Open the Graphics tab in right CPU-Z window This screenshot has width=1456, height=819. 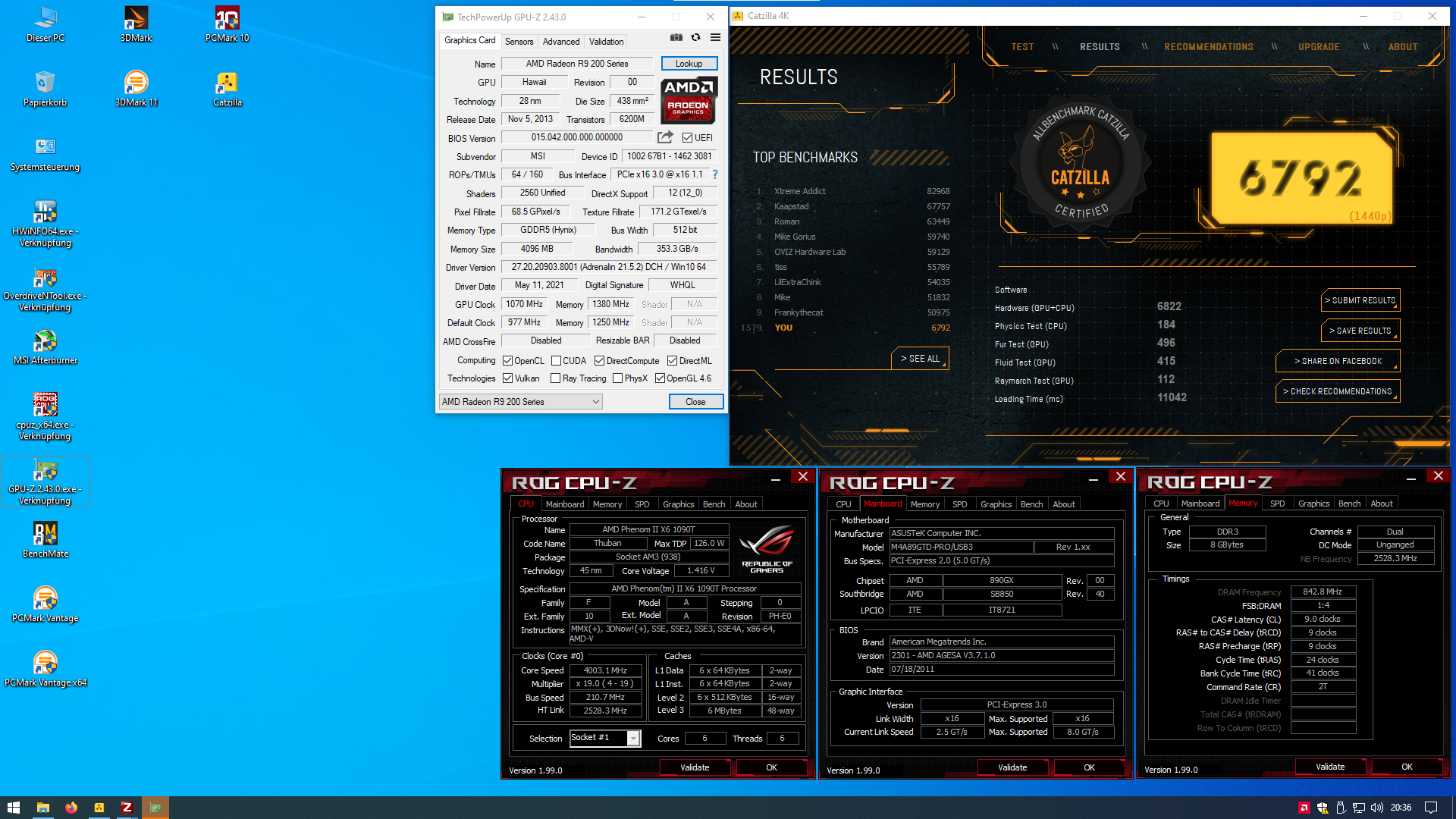[x=1313, y=504]
